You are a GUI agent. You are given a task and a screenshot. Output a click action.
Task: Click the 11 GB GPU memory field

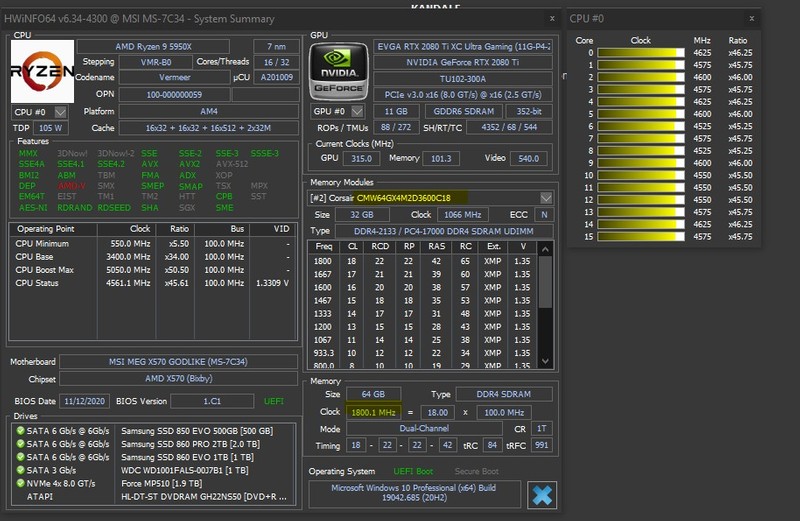tap(396, 111)
